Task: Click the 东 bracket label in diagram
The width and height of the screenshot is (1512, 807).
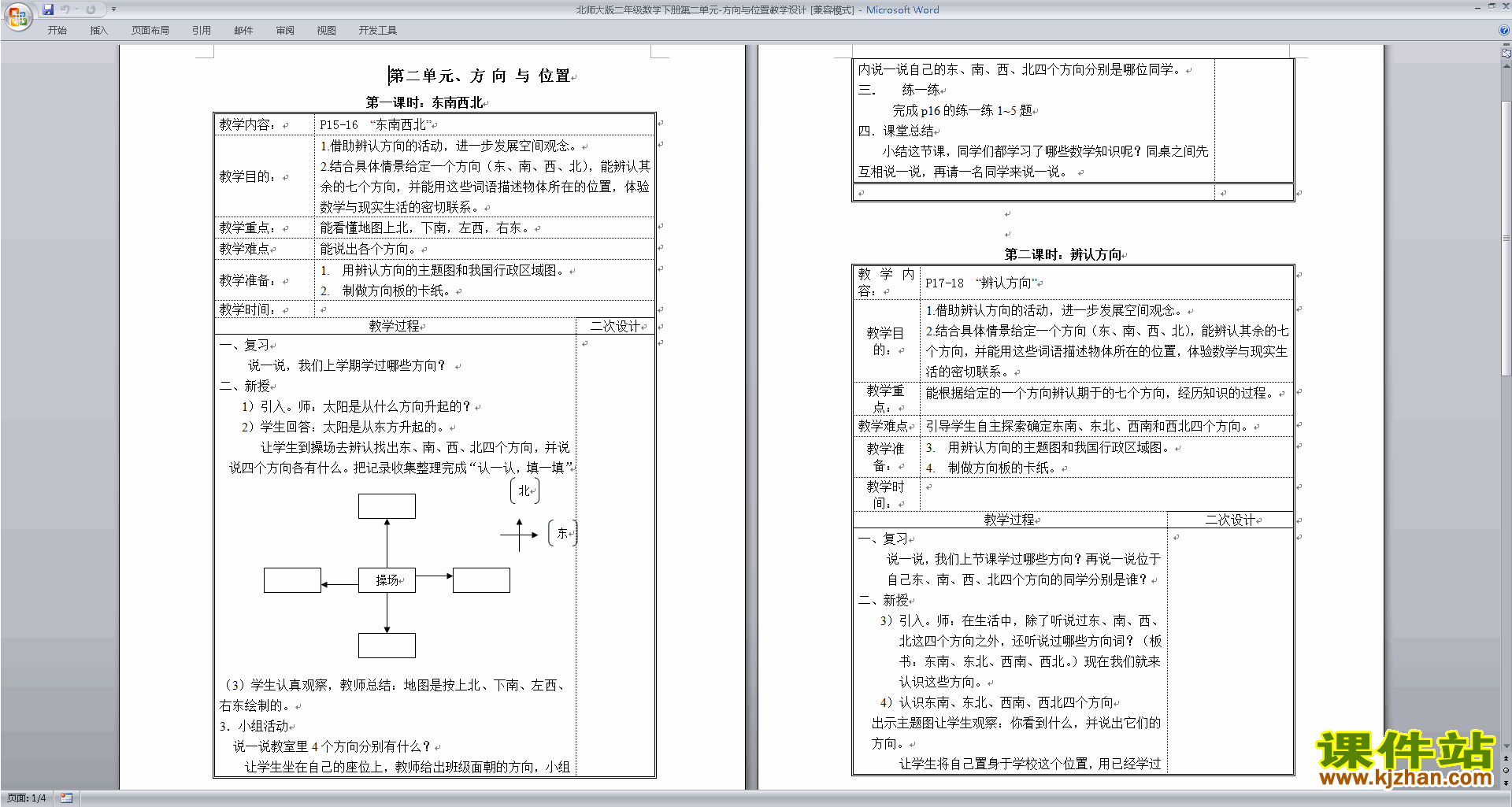Action: [562, 533]
